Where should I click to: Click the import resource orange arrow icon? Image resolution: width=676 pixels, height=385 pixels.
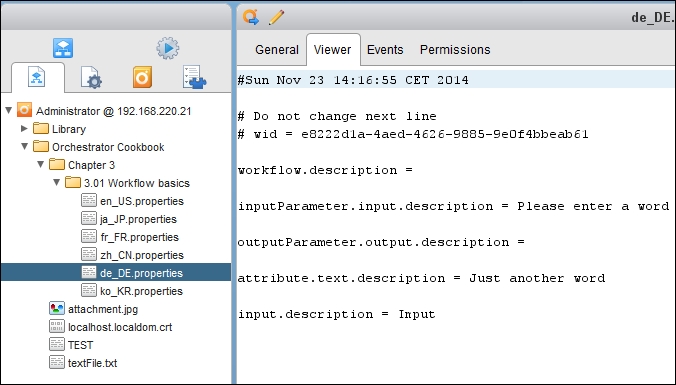[250, 17]
